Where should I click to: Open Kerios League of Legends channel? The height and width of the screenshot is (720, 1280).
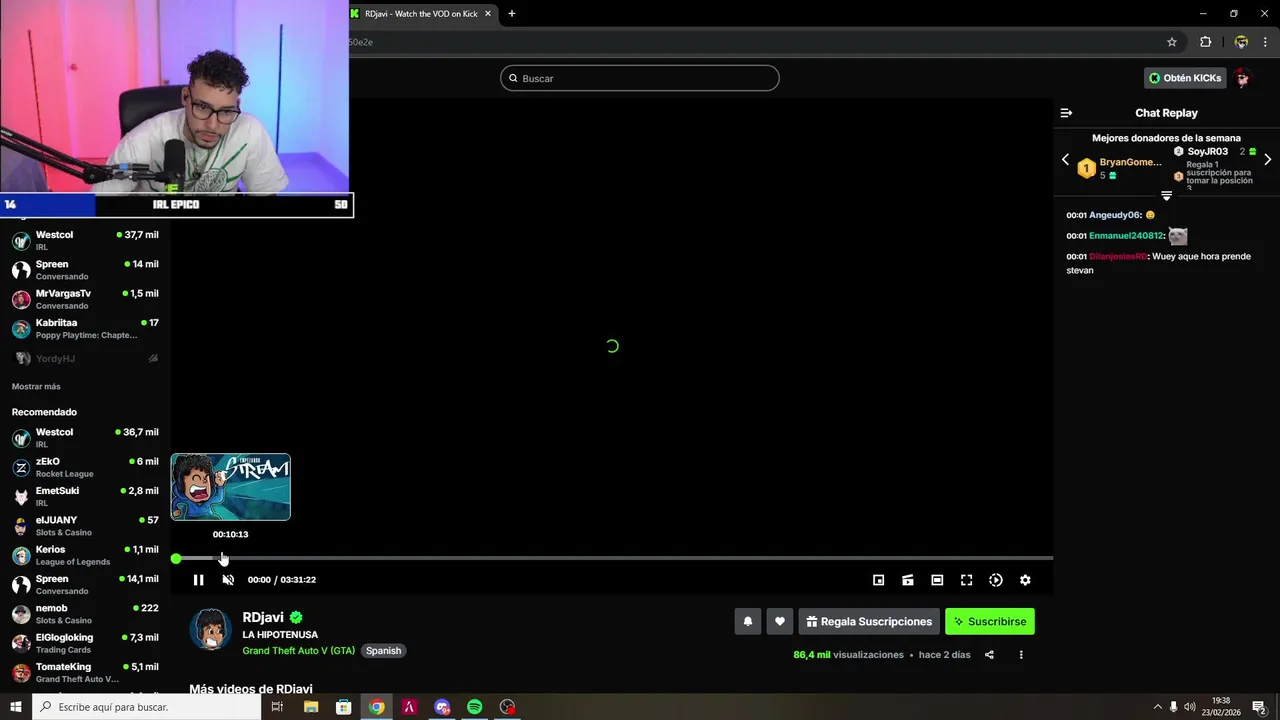[x=85, y=555]
